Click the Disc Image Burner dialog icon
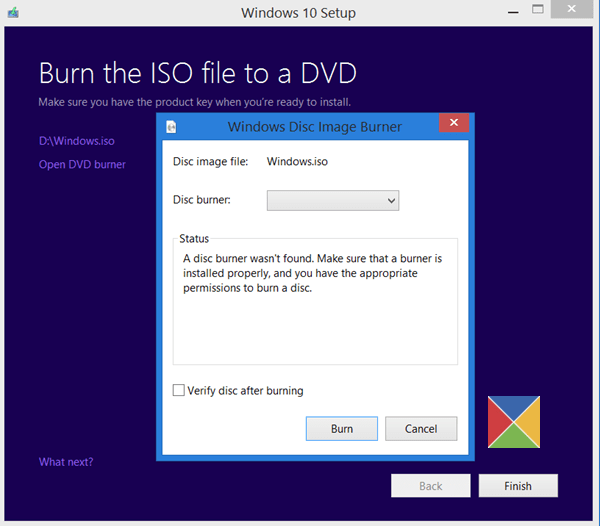600x526 pixels. 172,127
